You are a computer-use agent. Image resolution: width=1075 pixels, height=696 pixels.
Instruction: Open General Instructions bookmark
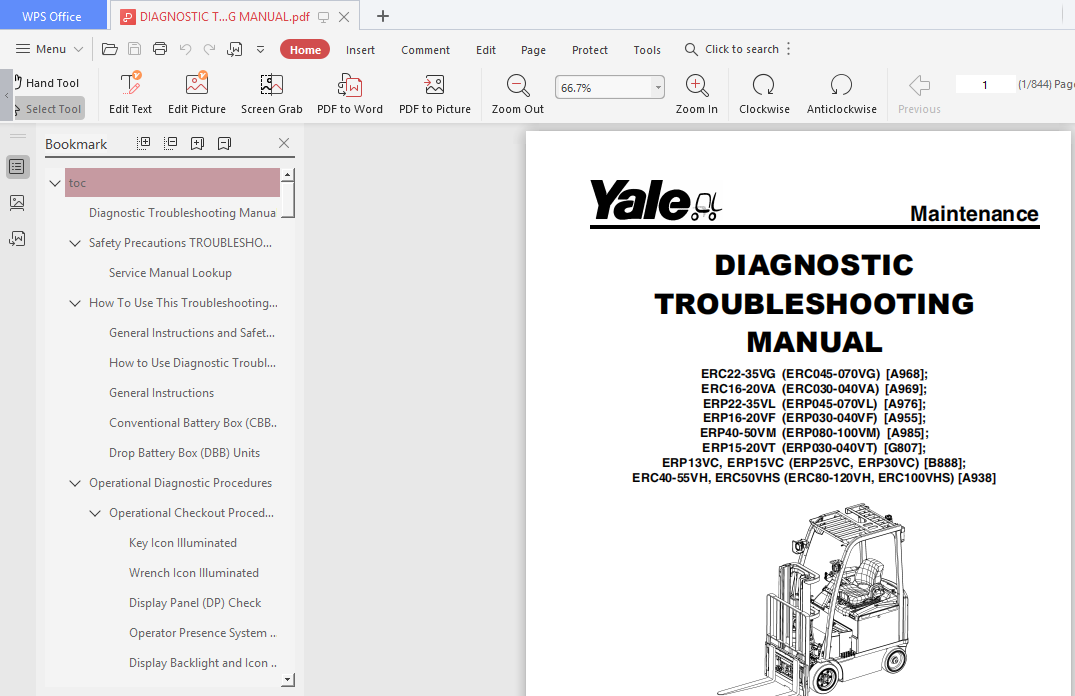pos(162,393)
